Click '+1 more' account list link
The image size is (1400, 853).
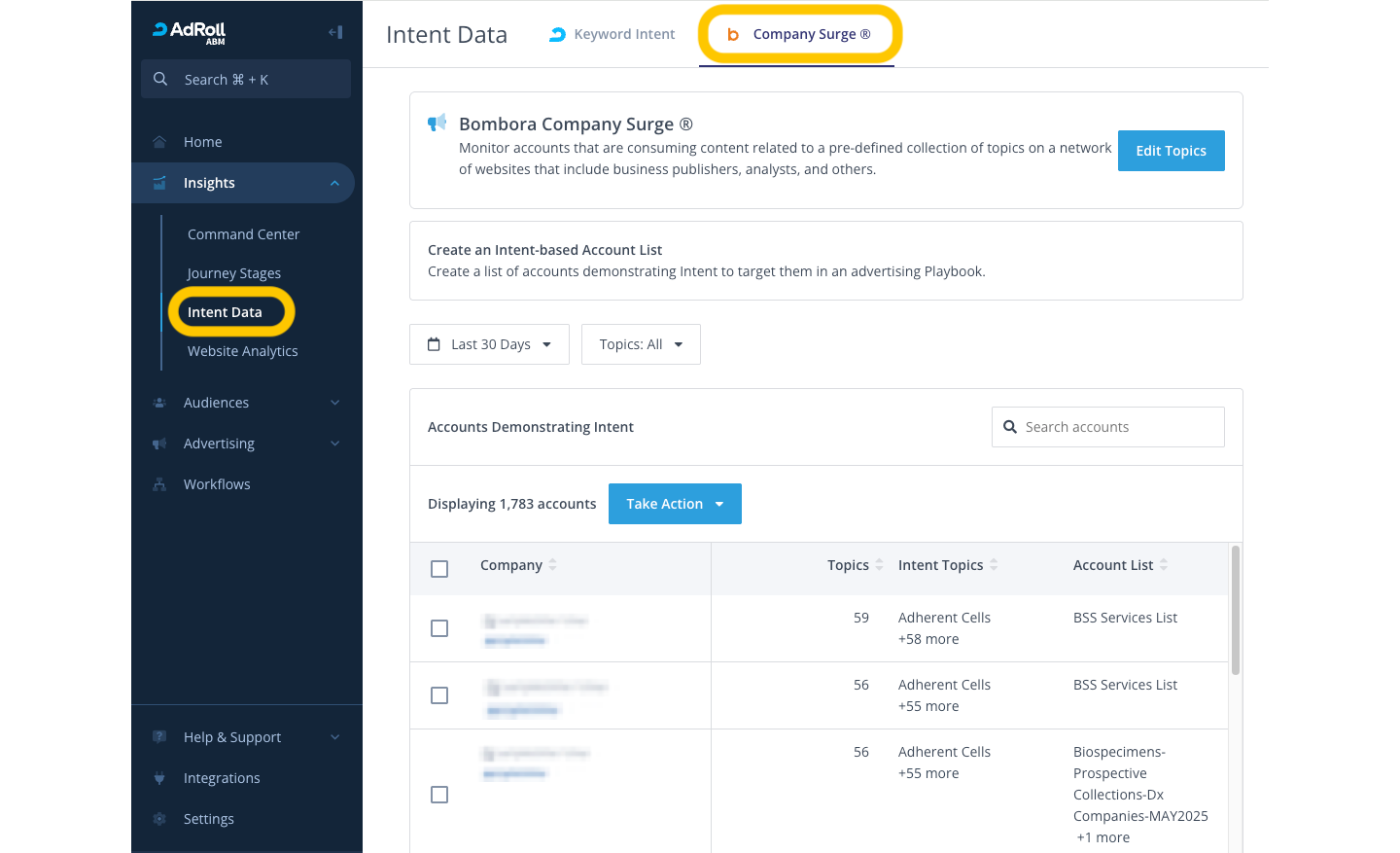(x=1103, y=837)
